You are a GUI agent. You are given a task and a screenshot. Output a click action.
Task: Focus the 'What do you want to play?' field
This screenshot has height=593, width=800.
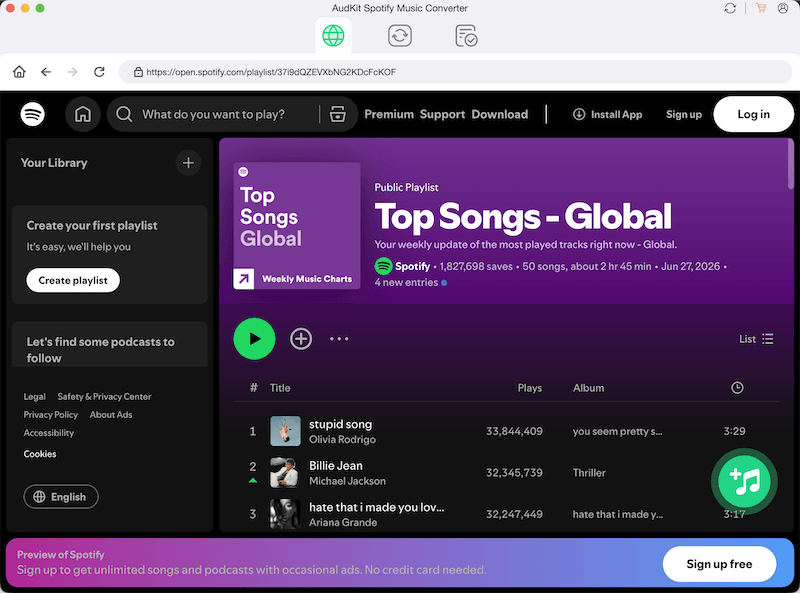click(213, 114)
